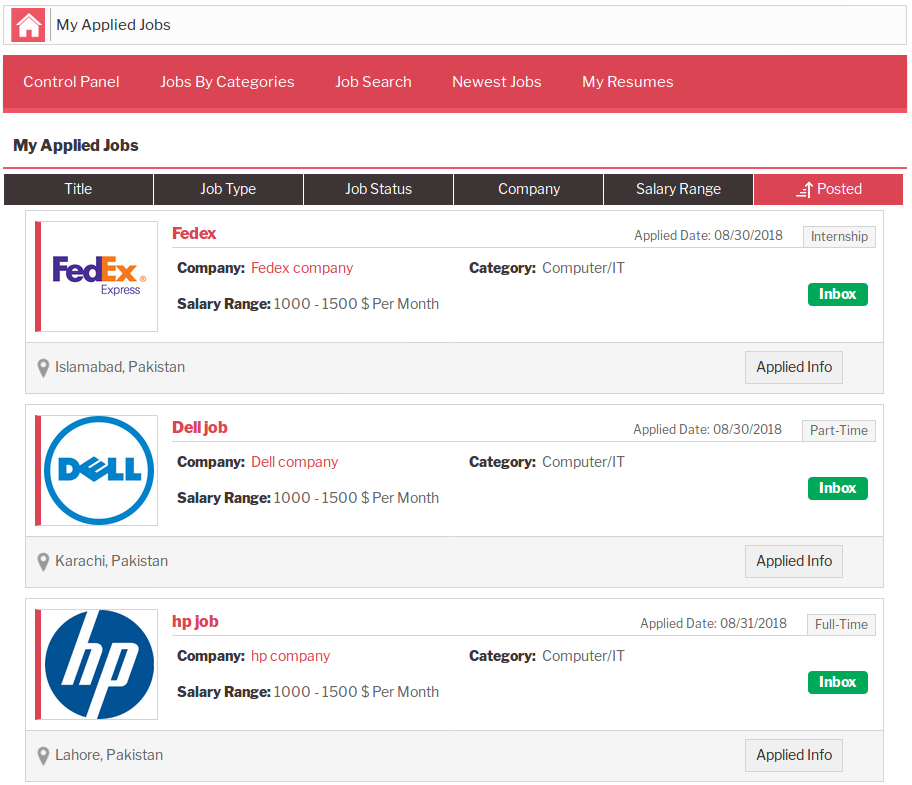This screenshot has width=912, height=785.
Task: Sort applied jobs by Job Status
Action: [x=378, y=189]
